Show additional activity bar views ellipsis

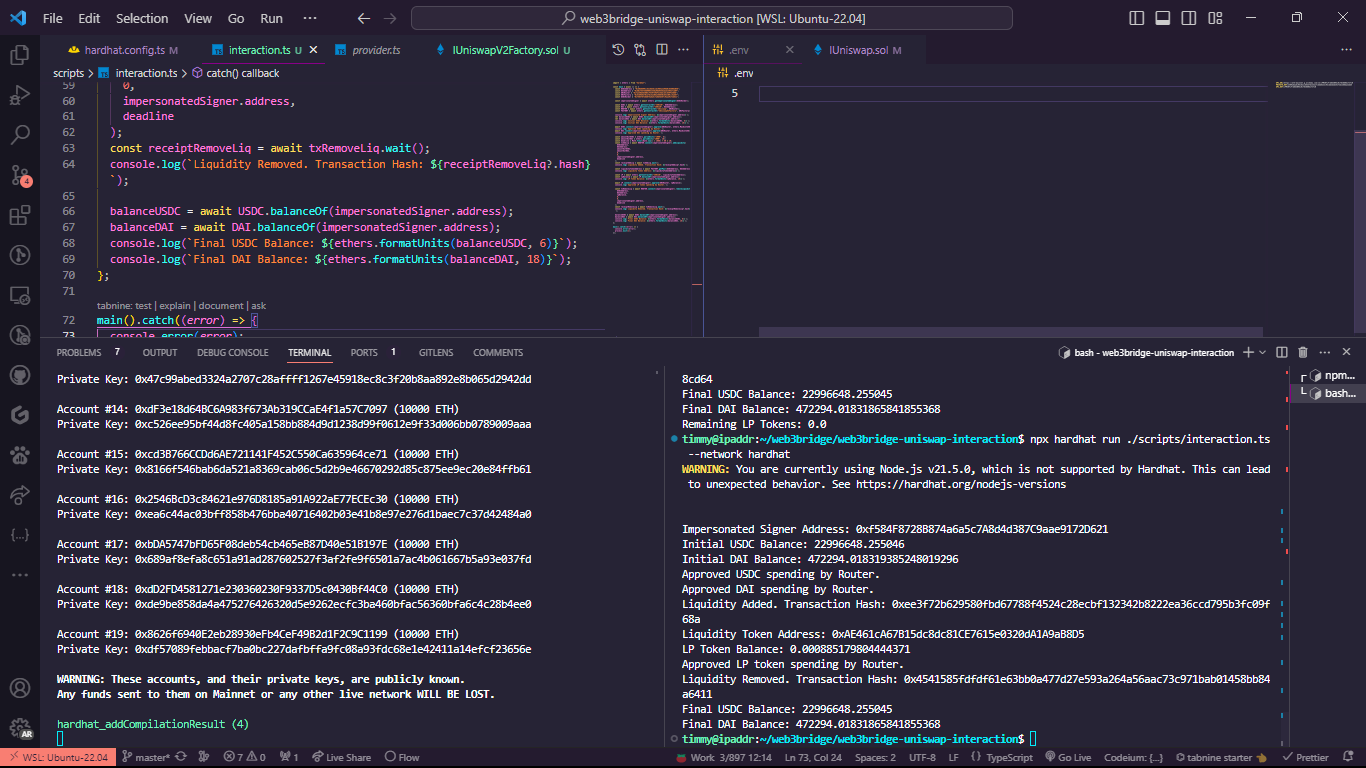point(20,575)
